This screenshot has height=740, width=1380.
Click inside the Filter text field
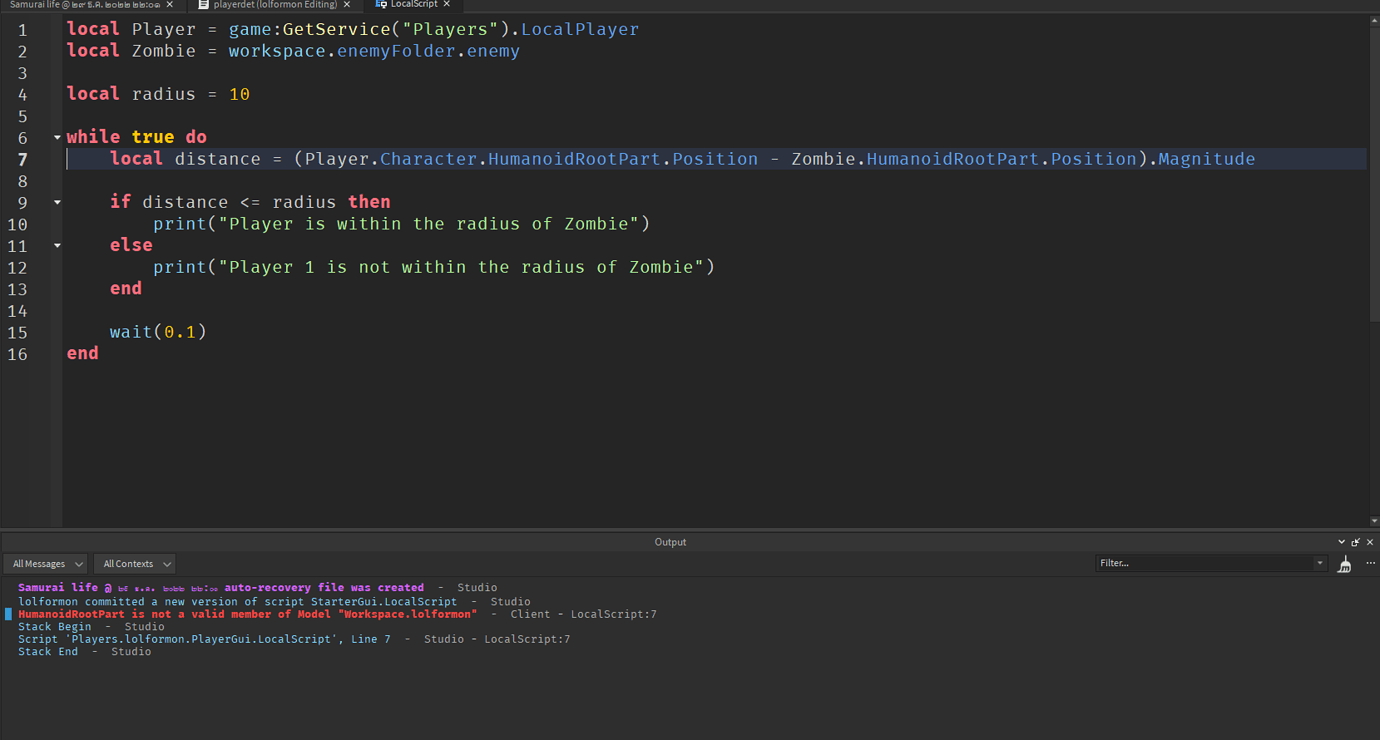(x=1200, y=562)
